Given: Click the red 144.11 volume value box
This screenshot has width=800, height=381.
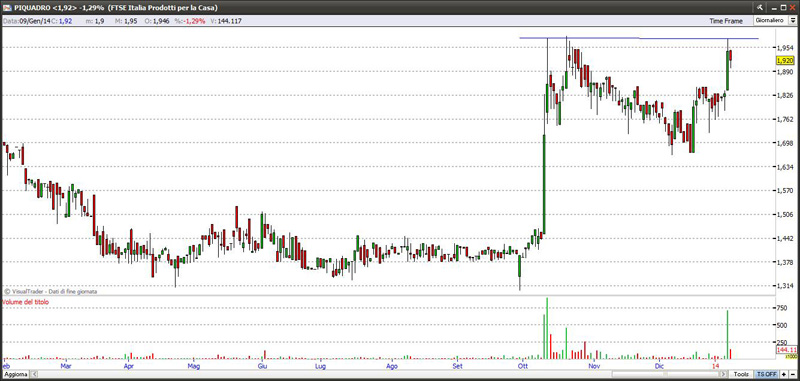Looking at the screenshot, I should (786, 350).
